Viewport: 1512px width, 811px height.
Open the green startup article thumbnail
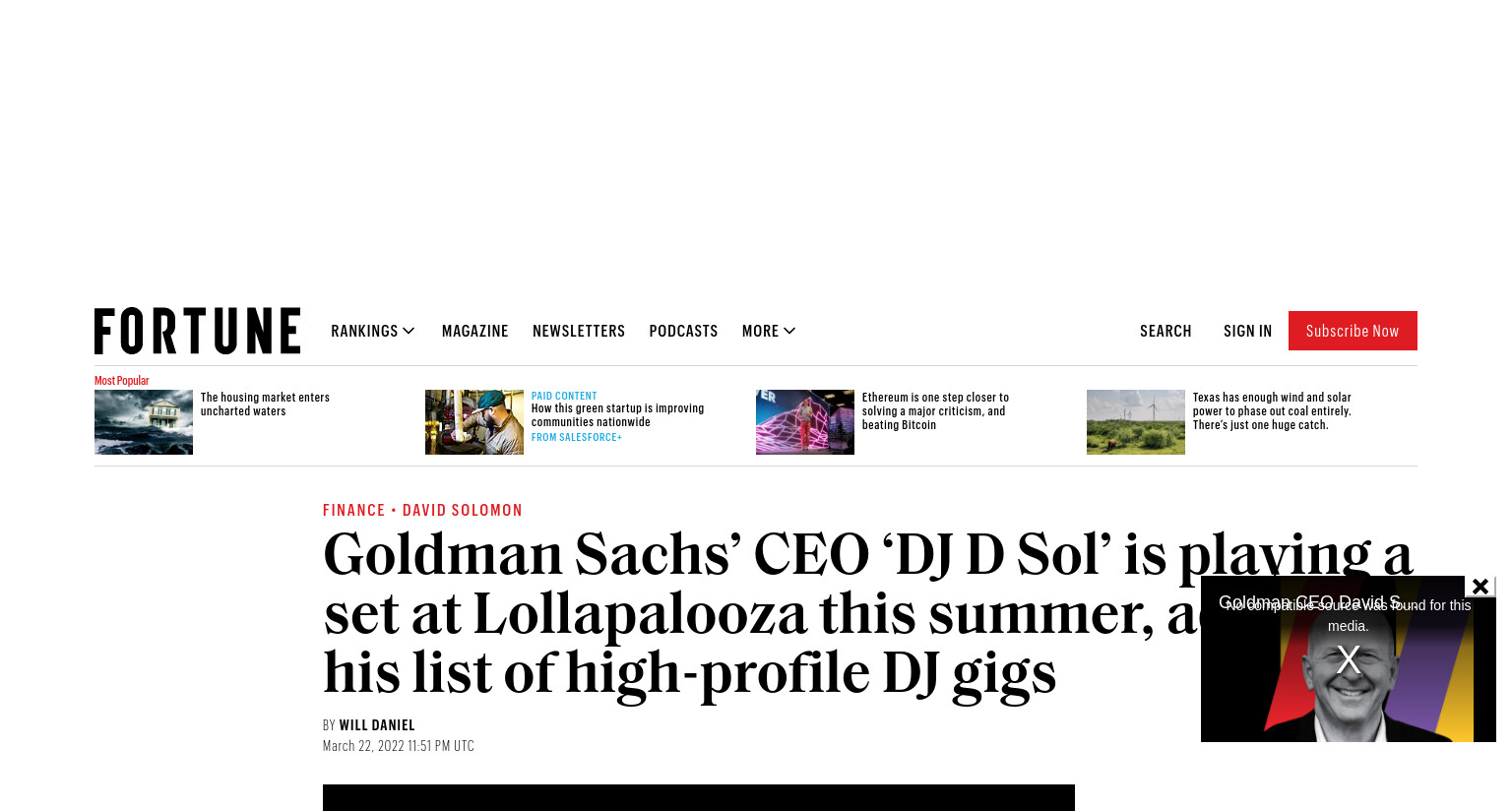pyautogui.click(x=474, y=422)
